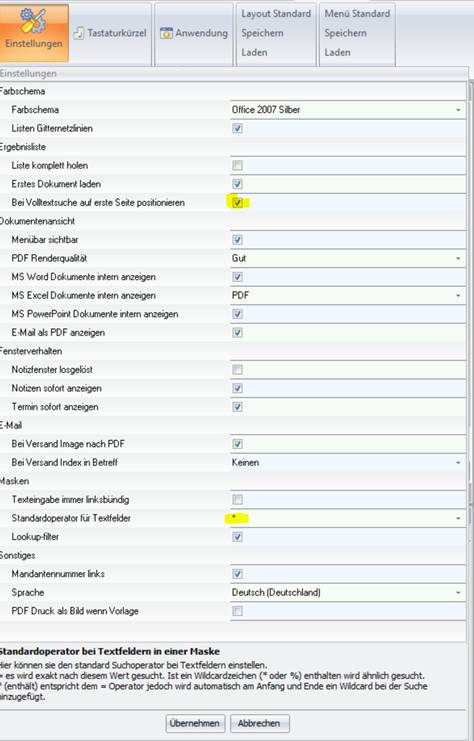Enable the Liste komplett holen checkbox
Viewport: 474px width, 741px height.
click(237, 165)
